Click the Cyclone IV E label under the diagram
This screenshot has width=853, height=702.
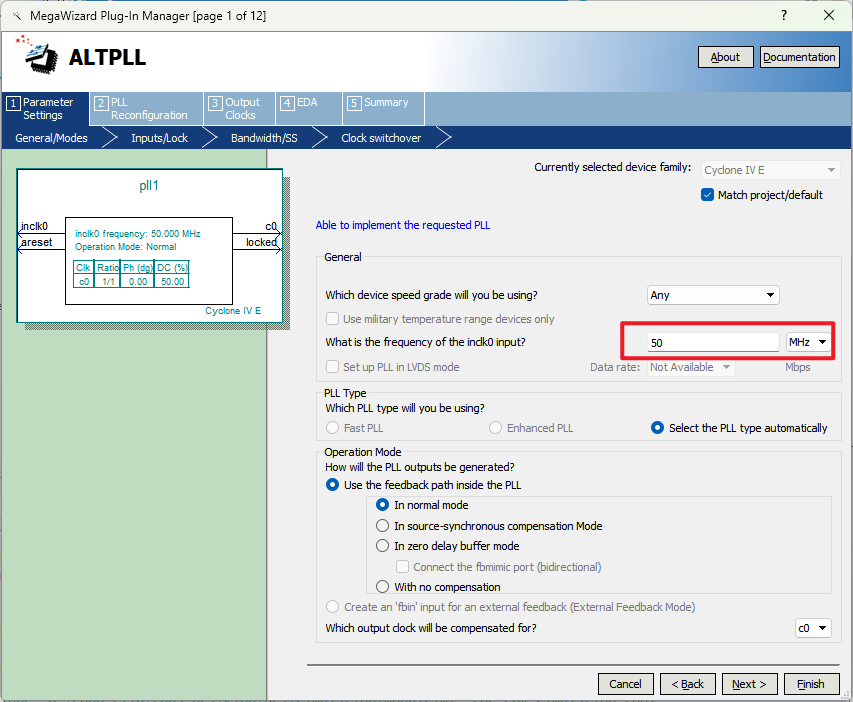pyautogui.click(x=233, y=311)
